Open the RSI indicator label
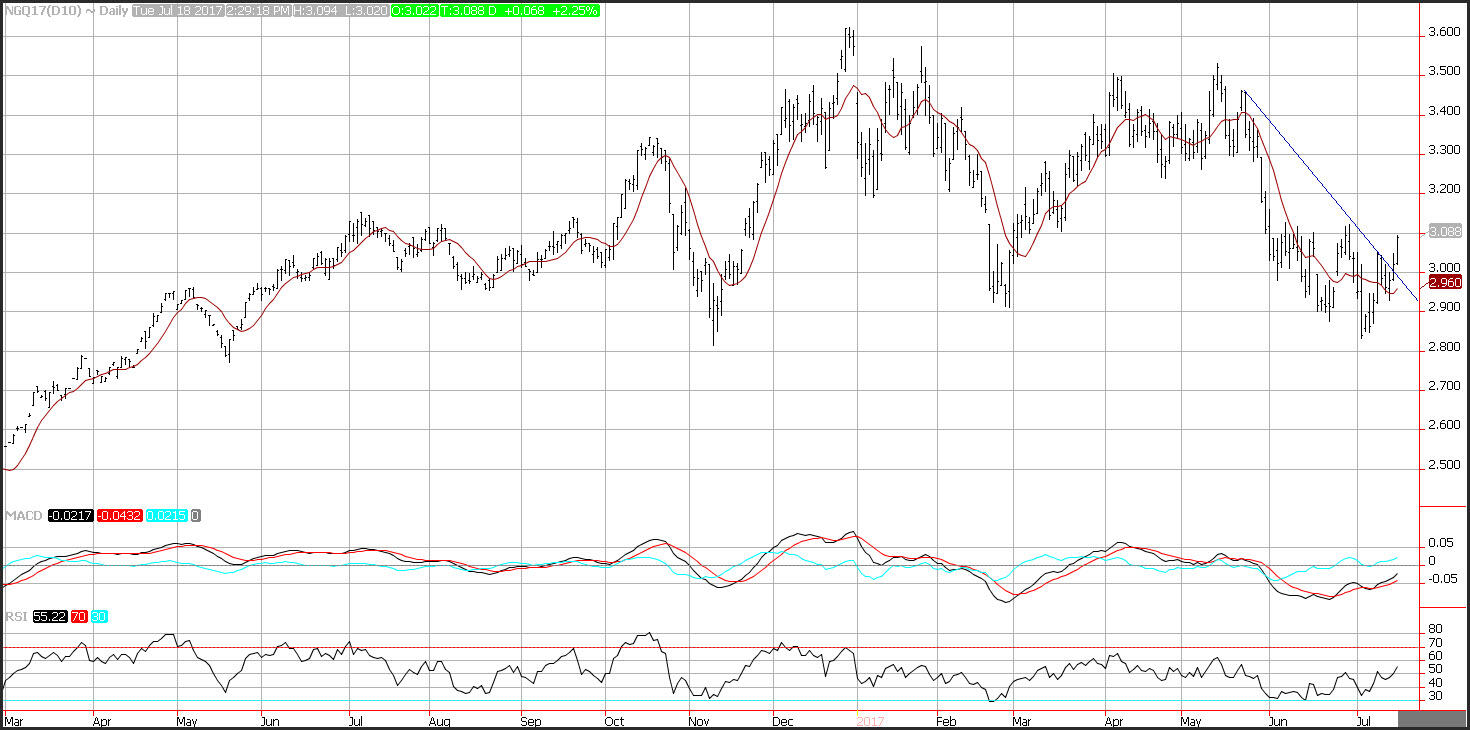 [x=15, y=617]
